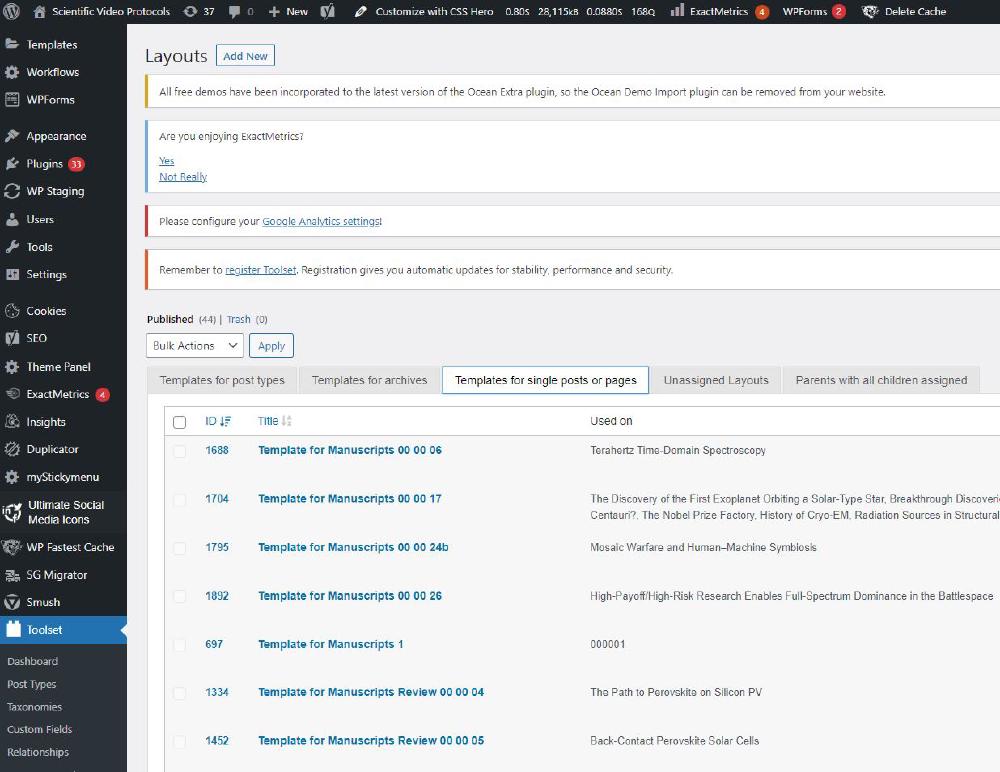1000x772 pixels.
Task: Open the SG Migrator icon in sidebar
Action: coord(12,575)
